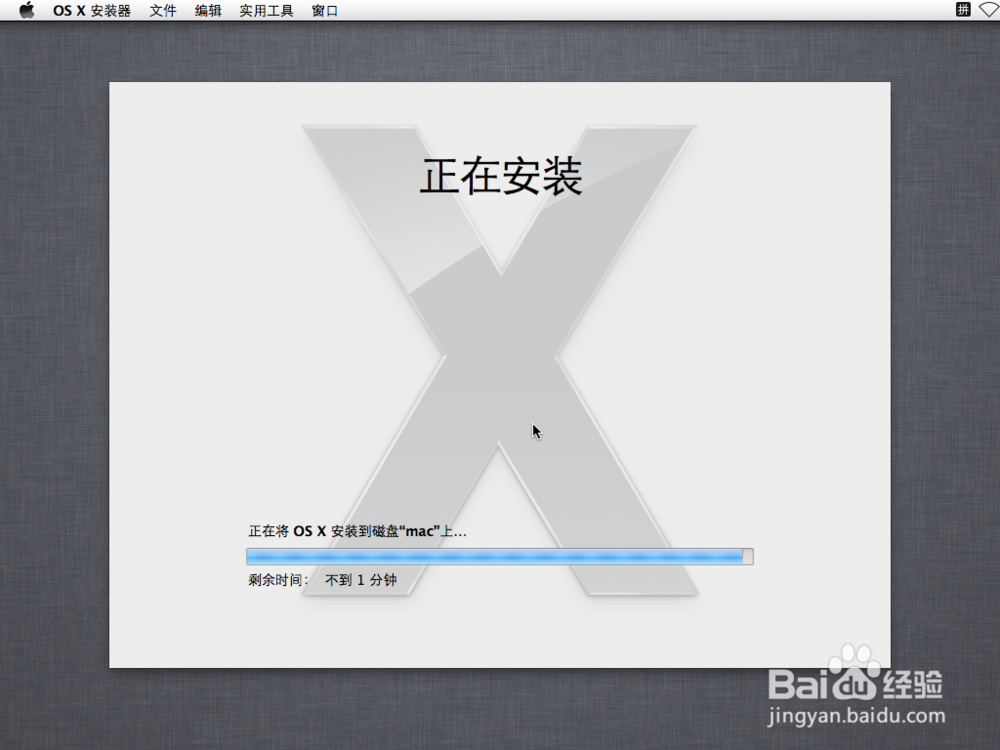Click the installation progress bar
Image resolution: width=1000 pixels, height=750 pixels.
500,557
